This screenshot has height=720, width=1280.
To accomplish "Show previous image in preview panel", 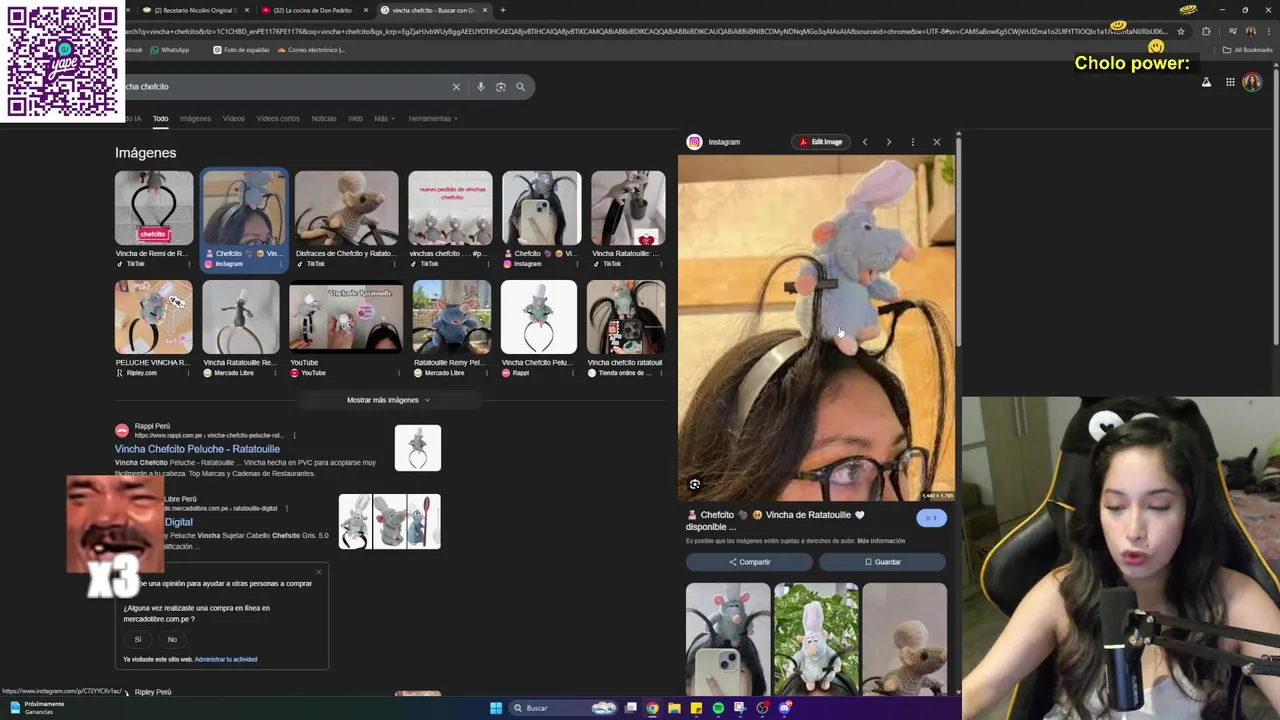I will (865, 142).
